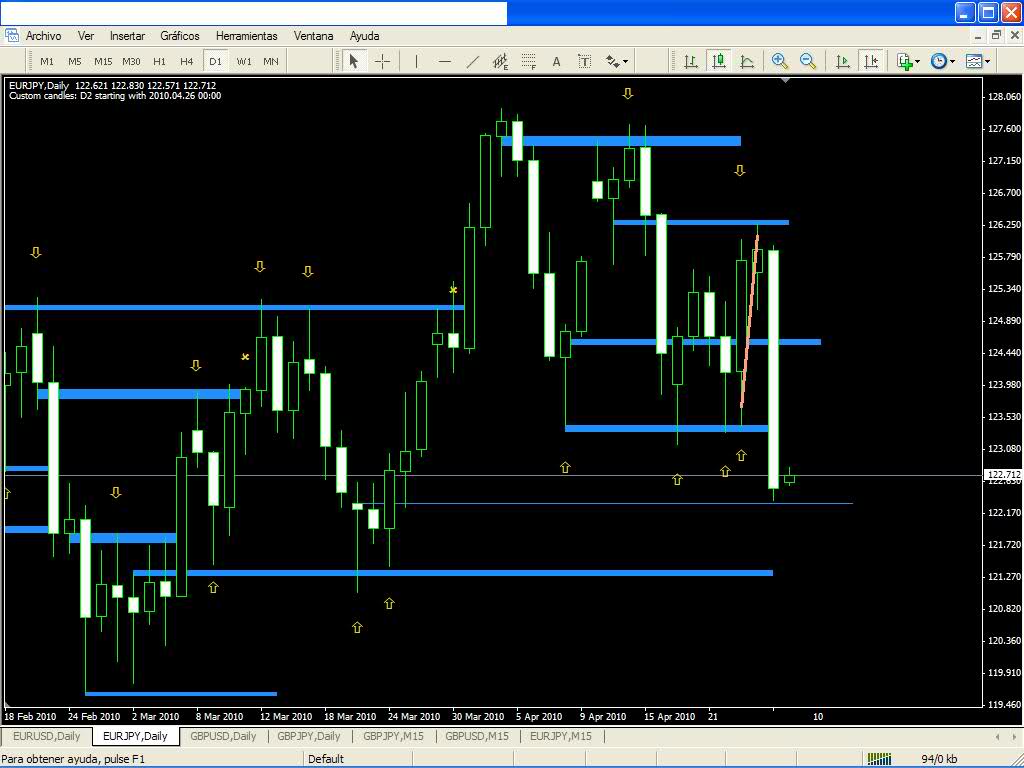Select the cursor pointer tool
Screen dimensions: 1024x768
tap(353, 61)
